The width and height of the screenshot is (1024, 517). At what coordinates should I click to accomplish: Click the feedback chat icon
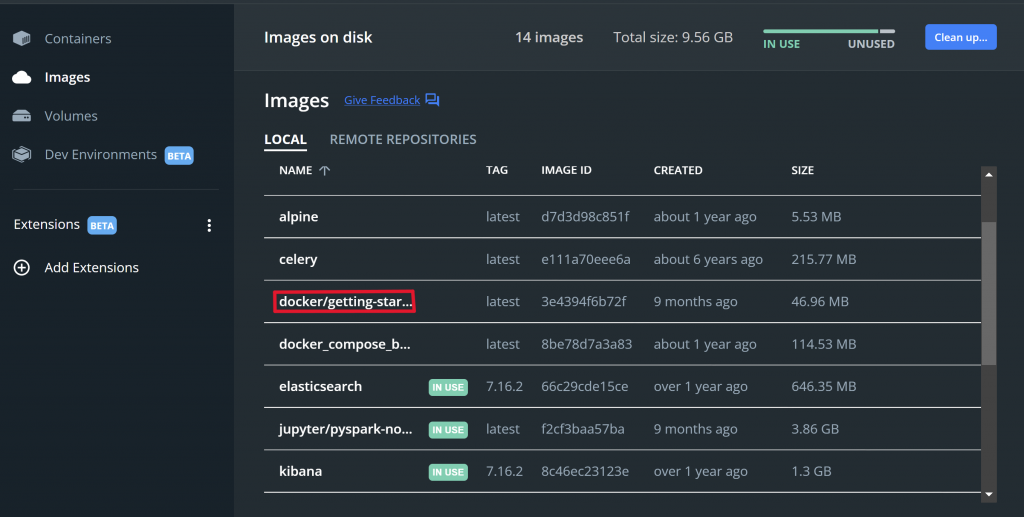[432, 100]
